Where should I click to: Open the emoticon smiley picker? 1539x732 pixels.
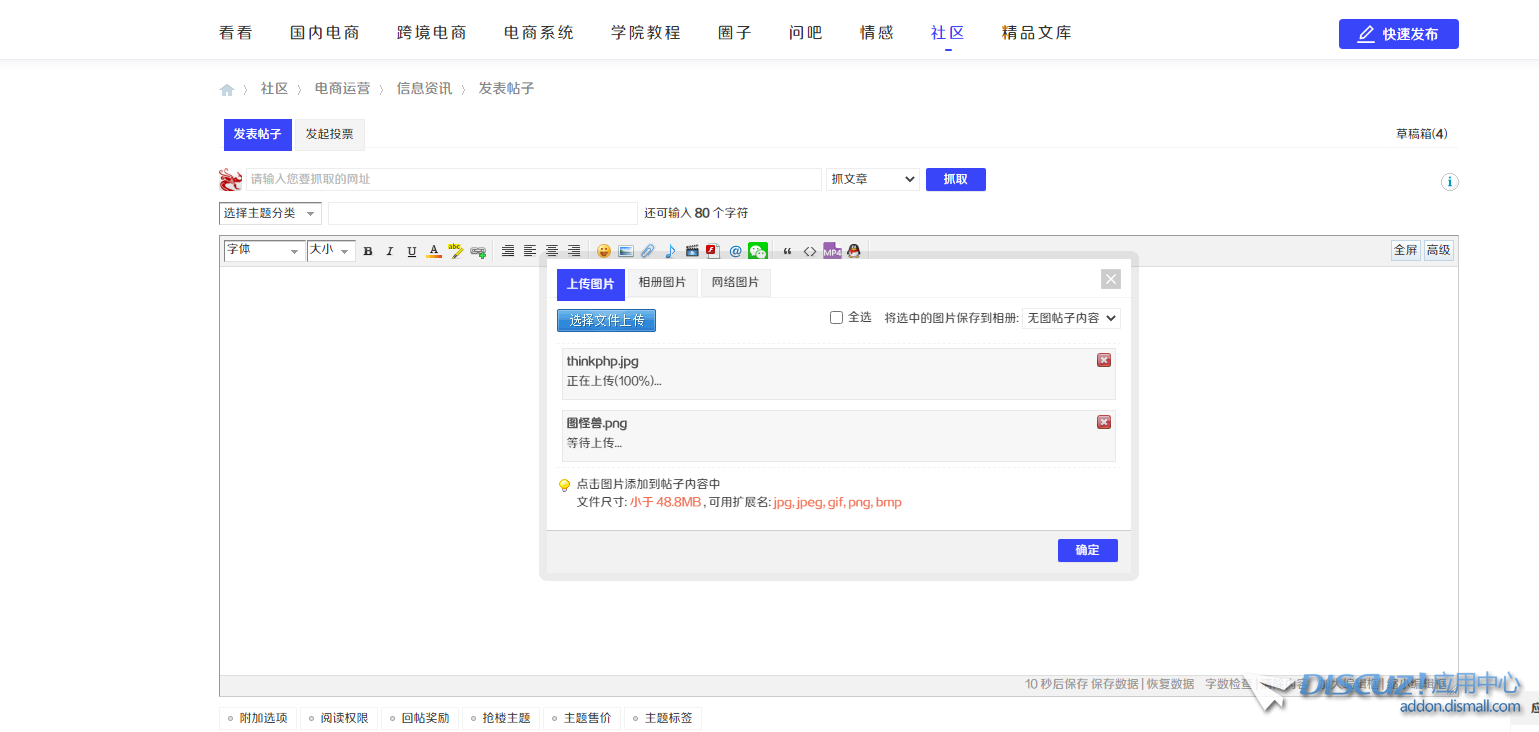coord(604,251)
